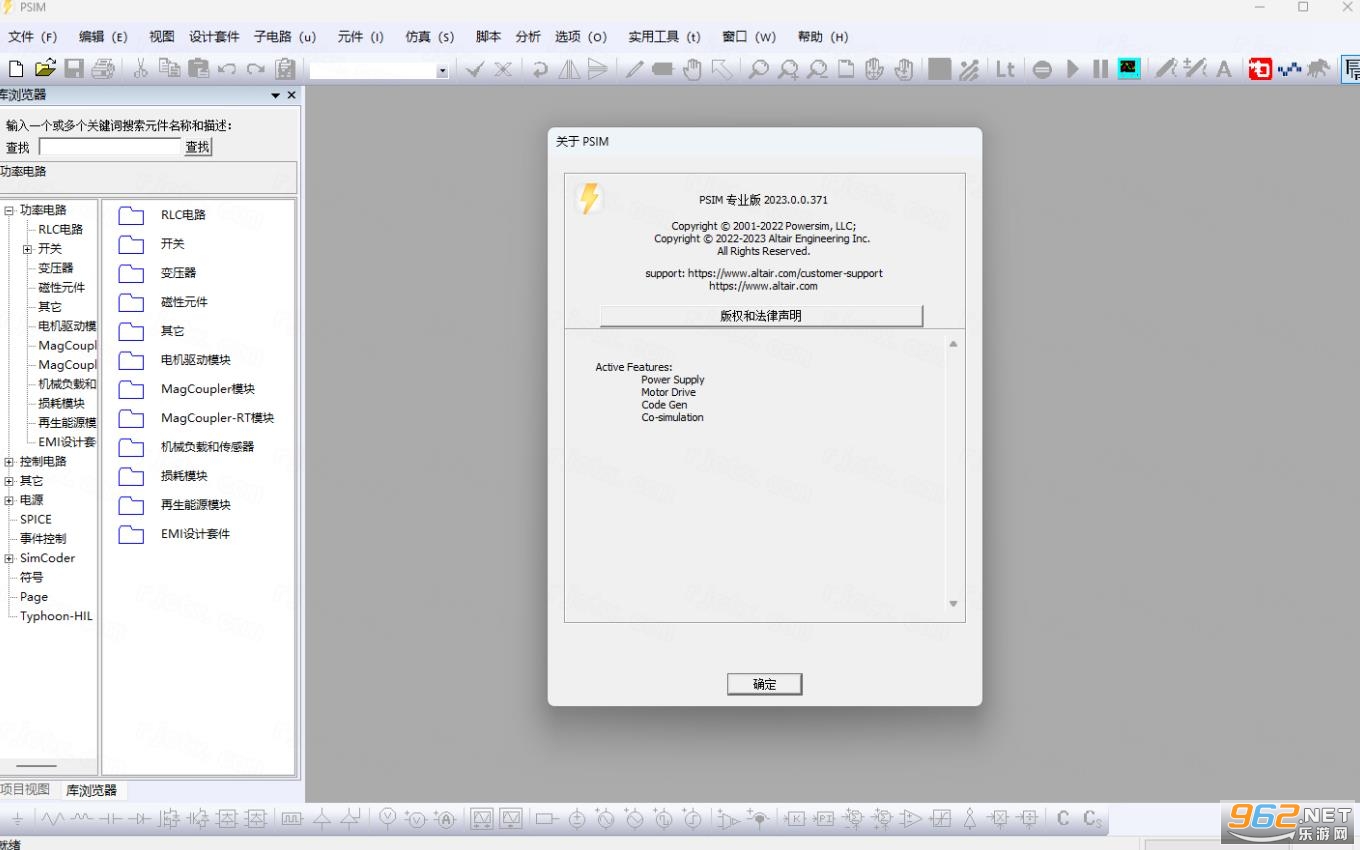Click the Zoom In magnifier icon
The width and height of the screenshot is (1360, 850).
click(x=789, y=69)
